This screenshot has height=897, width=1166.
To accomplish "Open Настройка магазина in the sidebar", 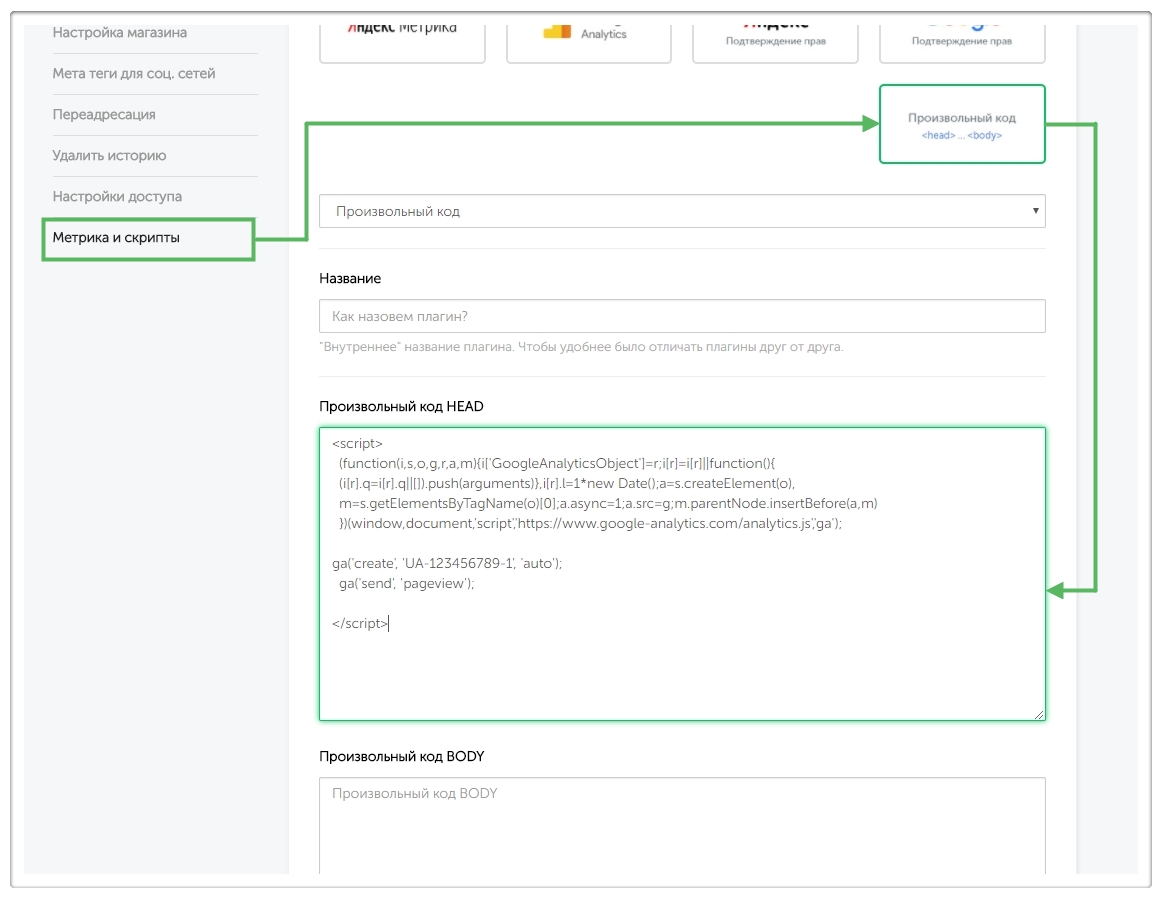I will 120,33.
